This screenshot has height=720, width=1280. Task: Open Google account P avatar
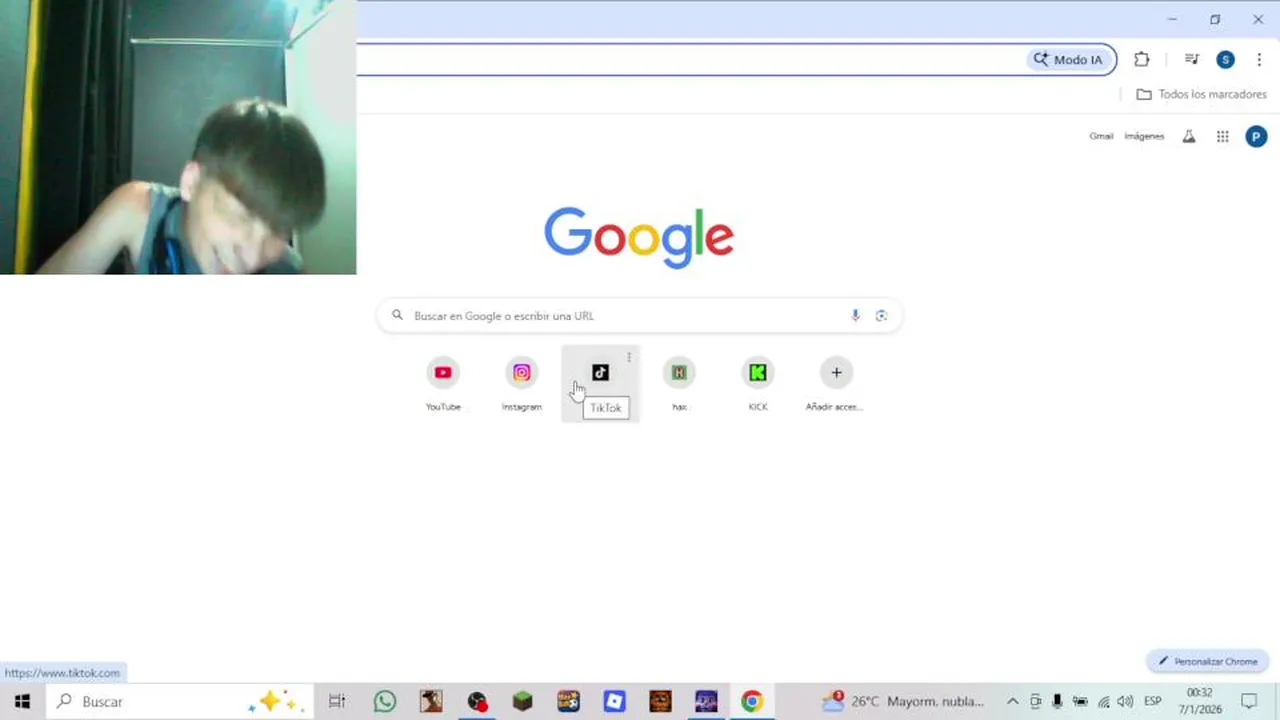click(1256, 136)
